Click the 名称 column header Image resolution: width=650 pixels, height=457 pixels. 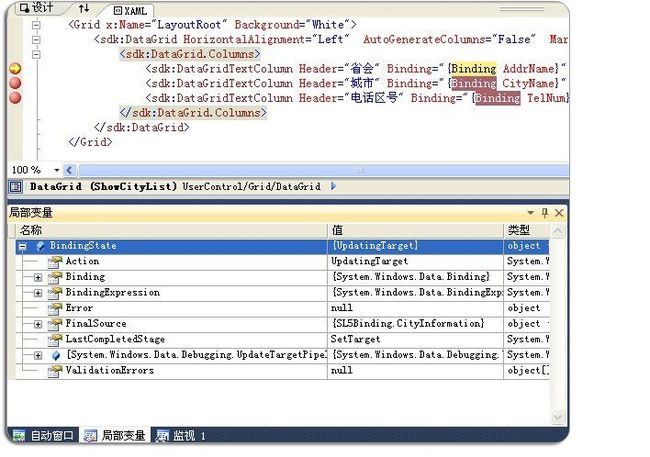(x=172, y=230)
